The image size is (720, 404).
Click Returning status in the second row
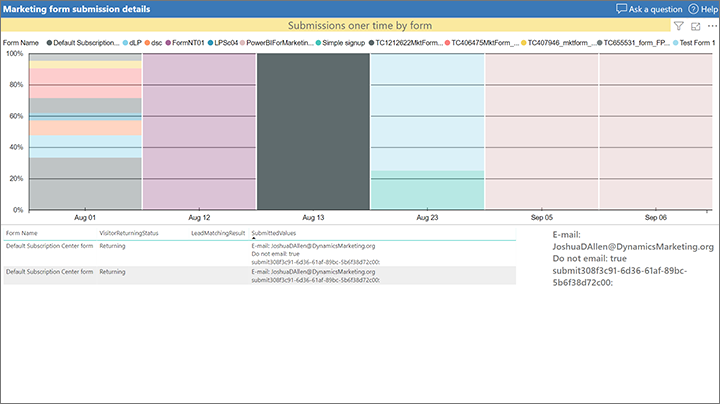[112, 272]
